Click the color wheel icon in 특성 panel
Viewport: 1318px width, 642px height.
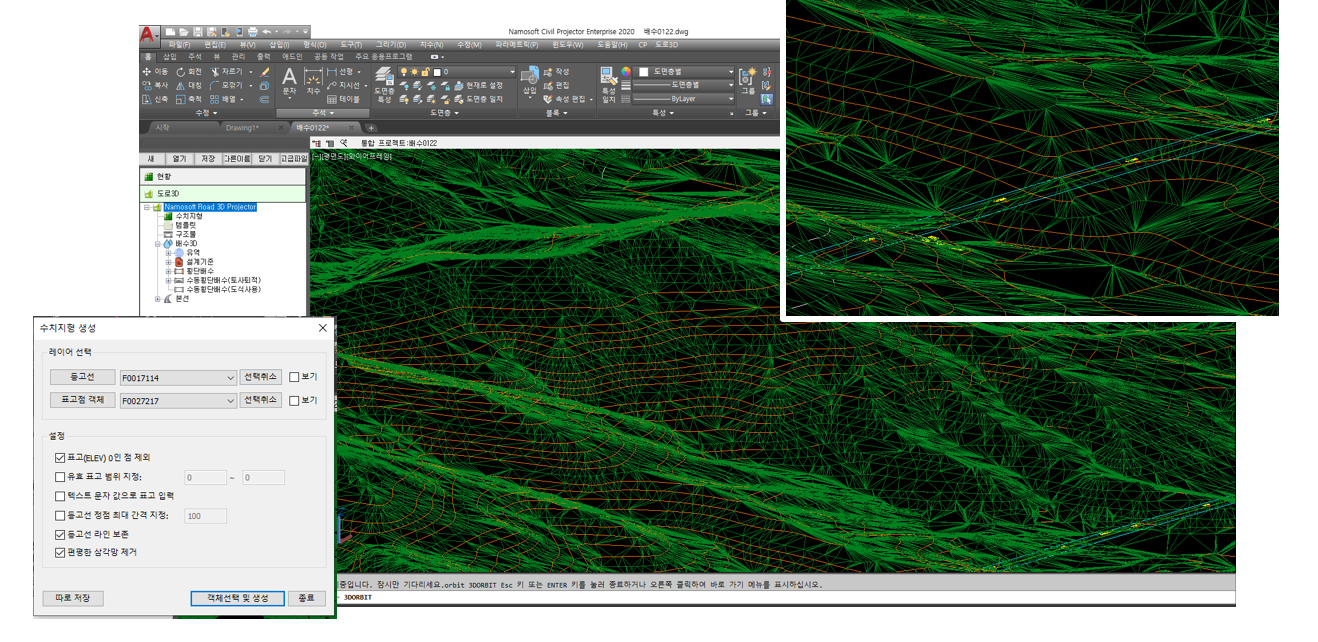click(x=626, y=72)
